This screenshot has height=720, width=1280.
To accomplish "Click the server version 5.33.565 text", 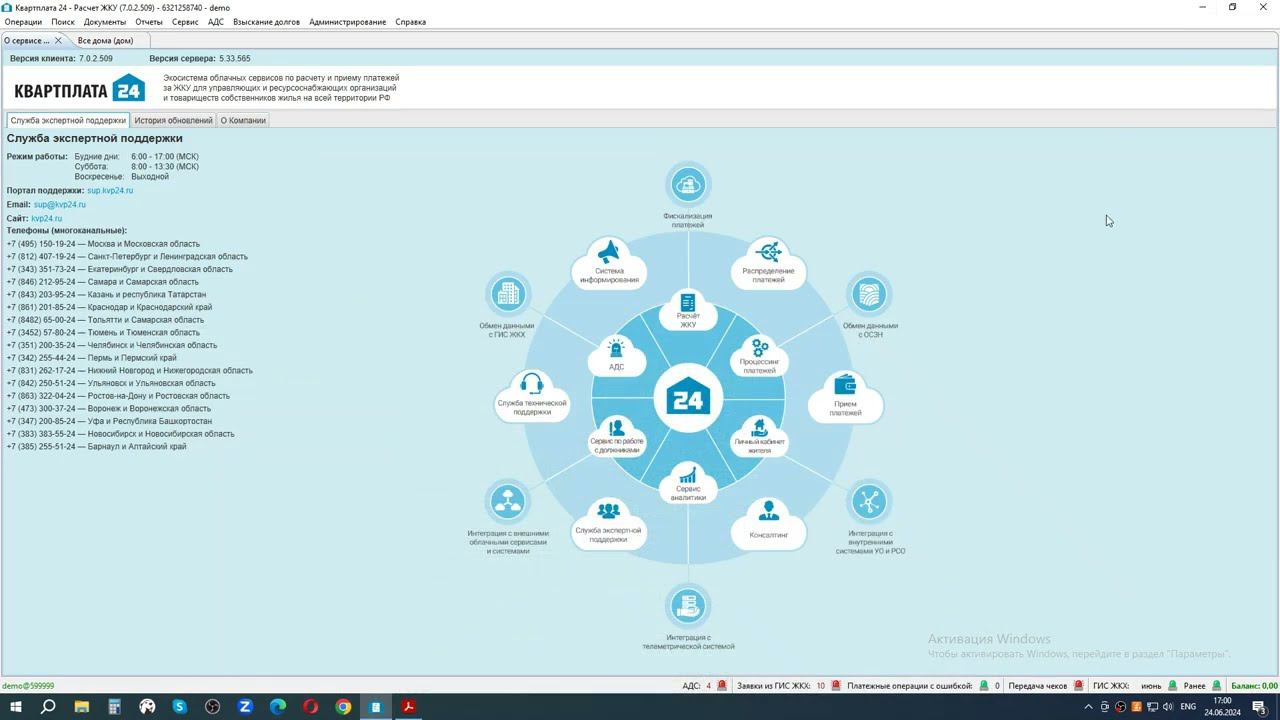I will click(x=235, y=59).
